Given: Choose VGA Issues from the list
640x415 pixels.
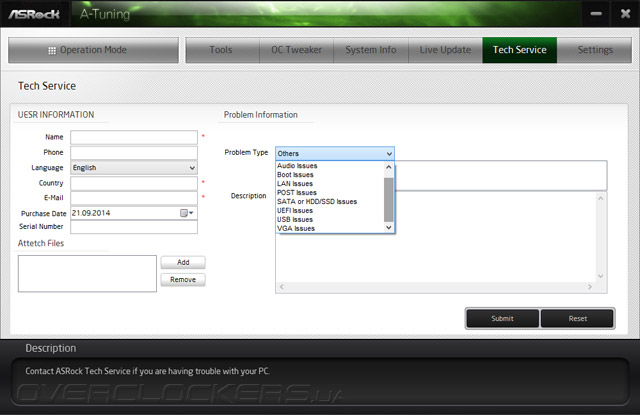Looking at the screenshot, I should pos(330,229).
